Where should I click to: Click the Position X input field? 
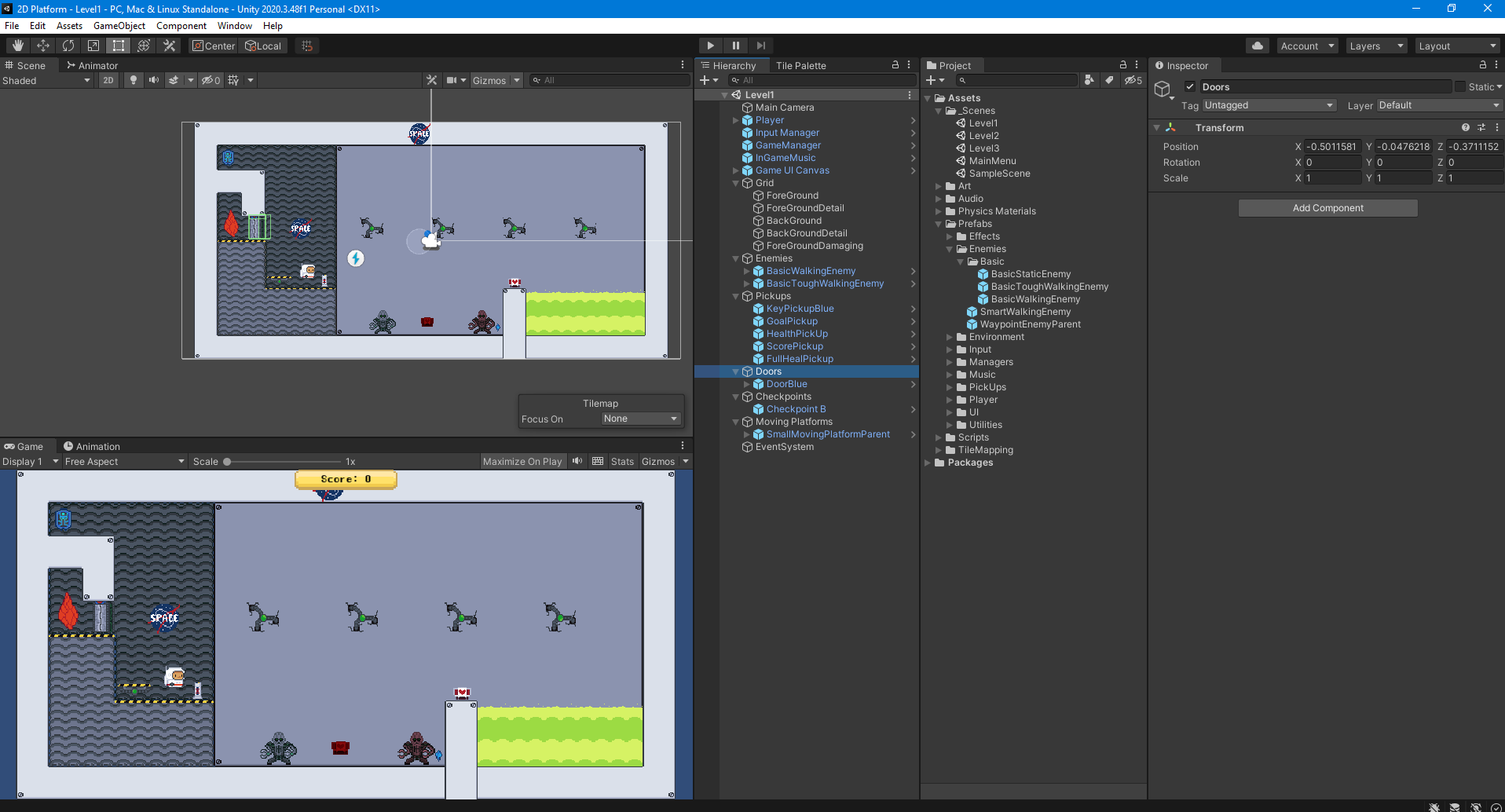point(1333,146)
